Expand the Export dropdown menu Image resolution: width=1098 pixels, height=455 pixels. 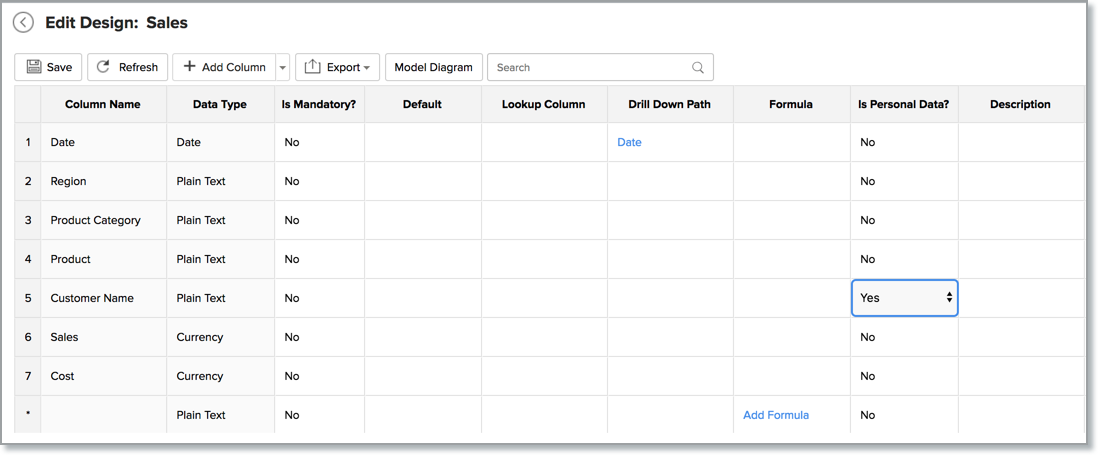pos(366,68)
